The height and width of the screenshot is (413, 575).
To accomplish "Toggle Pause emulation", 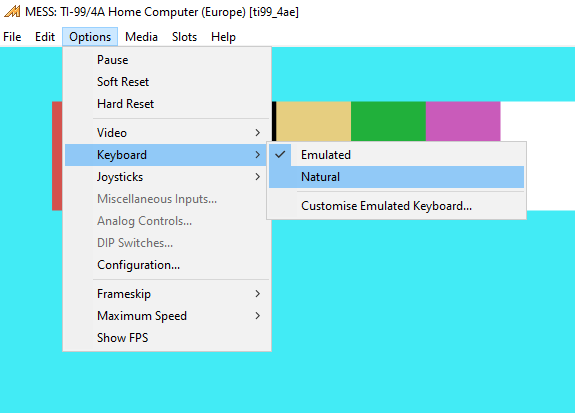I will click(167, 60).
